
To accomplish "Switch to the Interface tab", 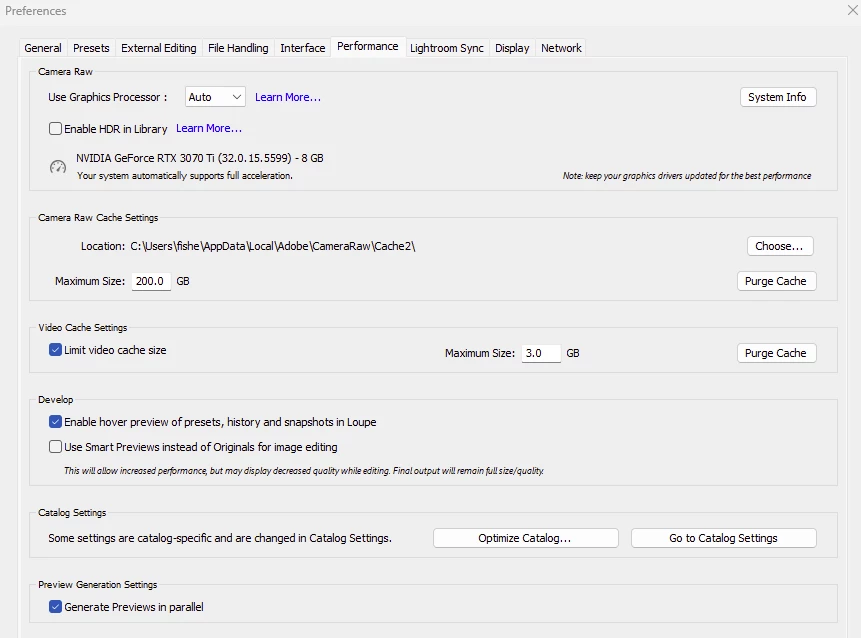I will (x=303, y=48).
